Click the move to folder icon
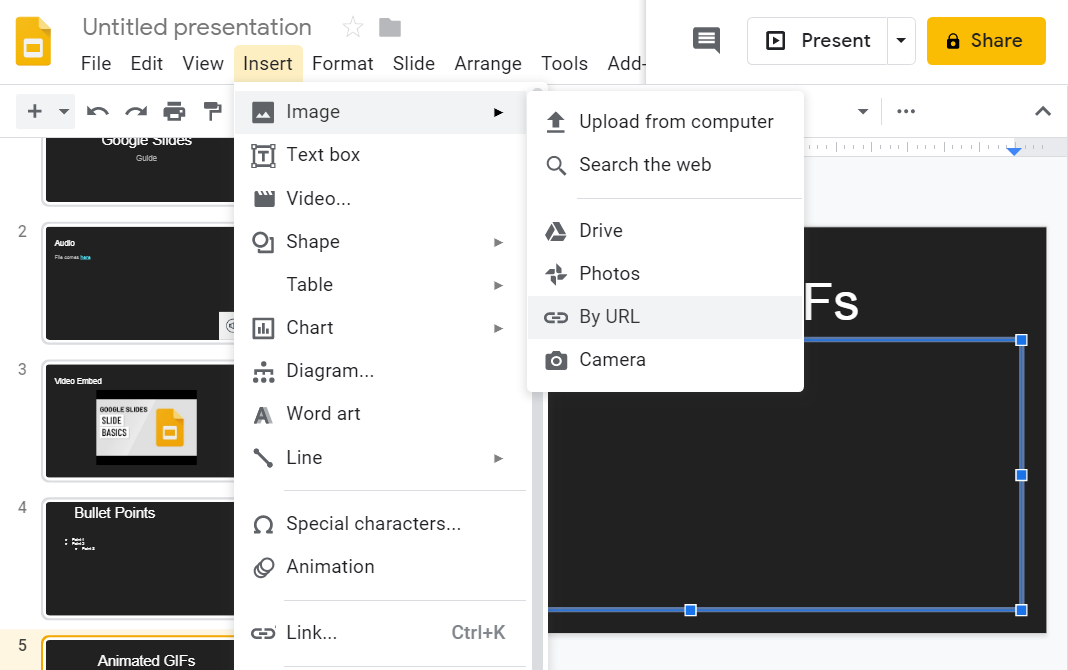 coord(390,27)
